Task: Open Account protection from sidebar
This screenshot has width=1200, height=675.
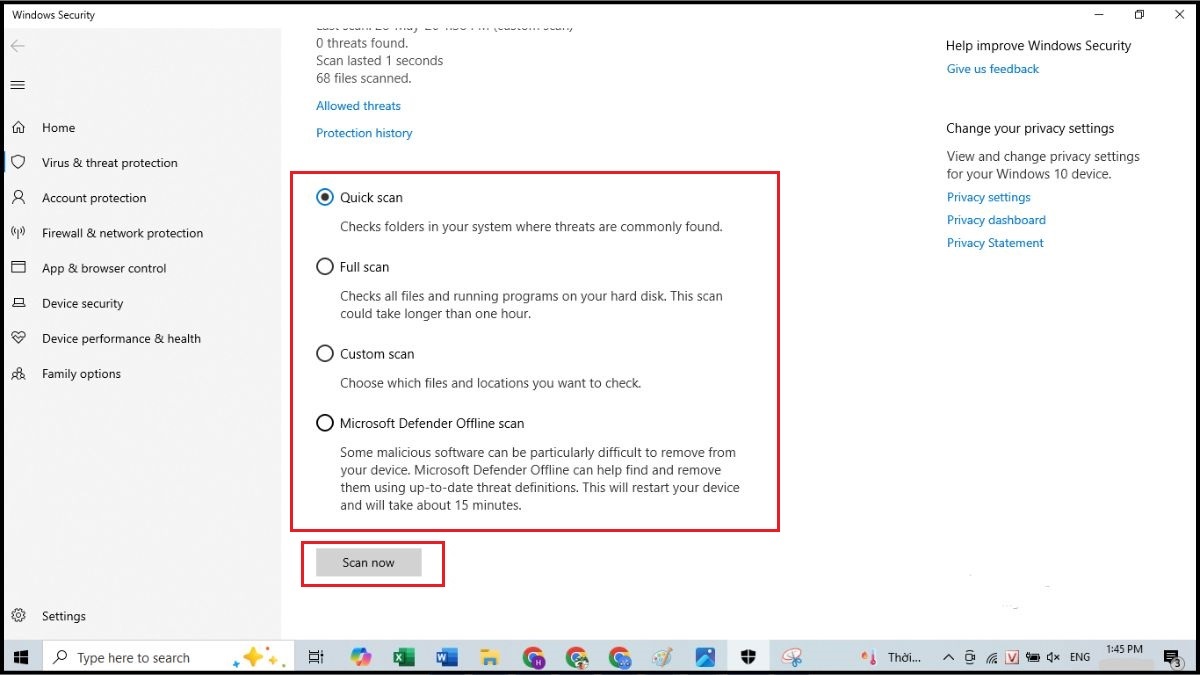Action: [x=94, y=198]
